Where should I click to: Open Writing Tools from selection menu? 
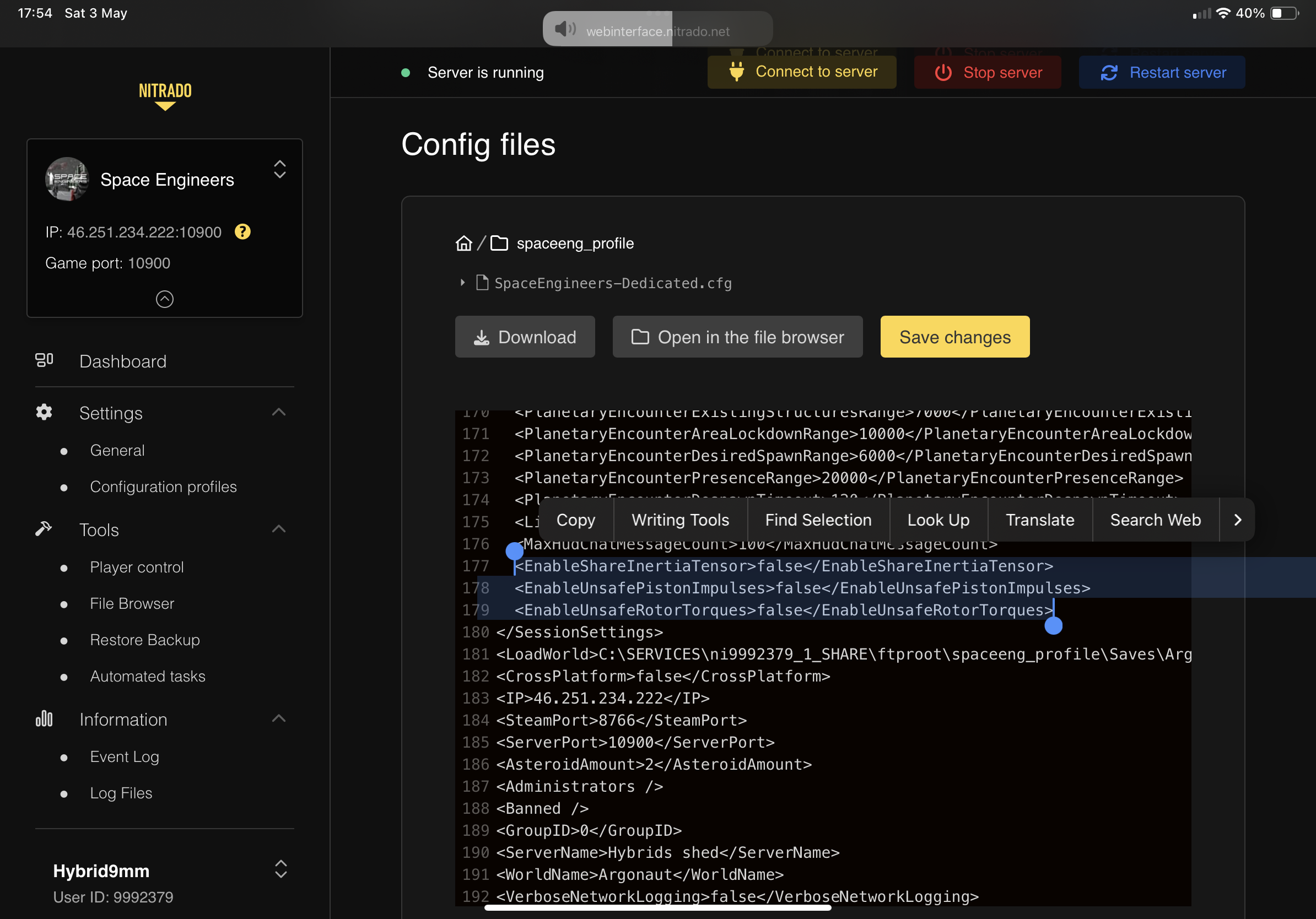click(680, 520)
